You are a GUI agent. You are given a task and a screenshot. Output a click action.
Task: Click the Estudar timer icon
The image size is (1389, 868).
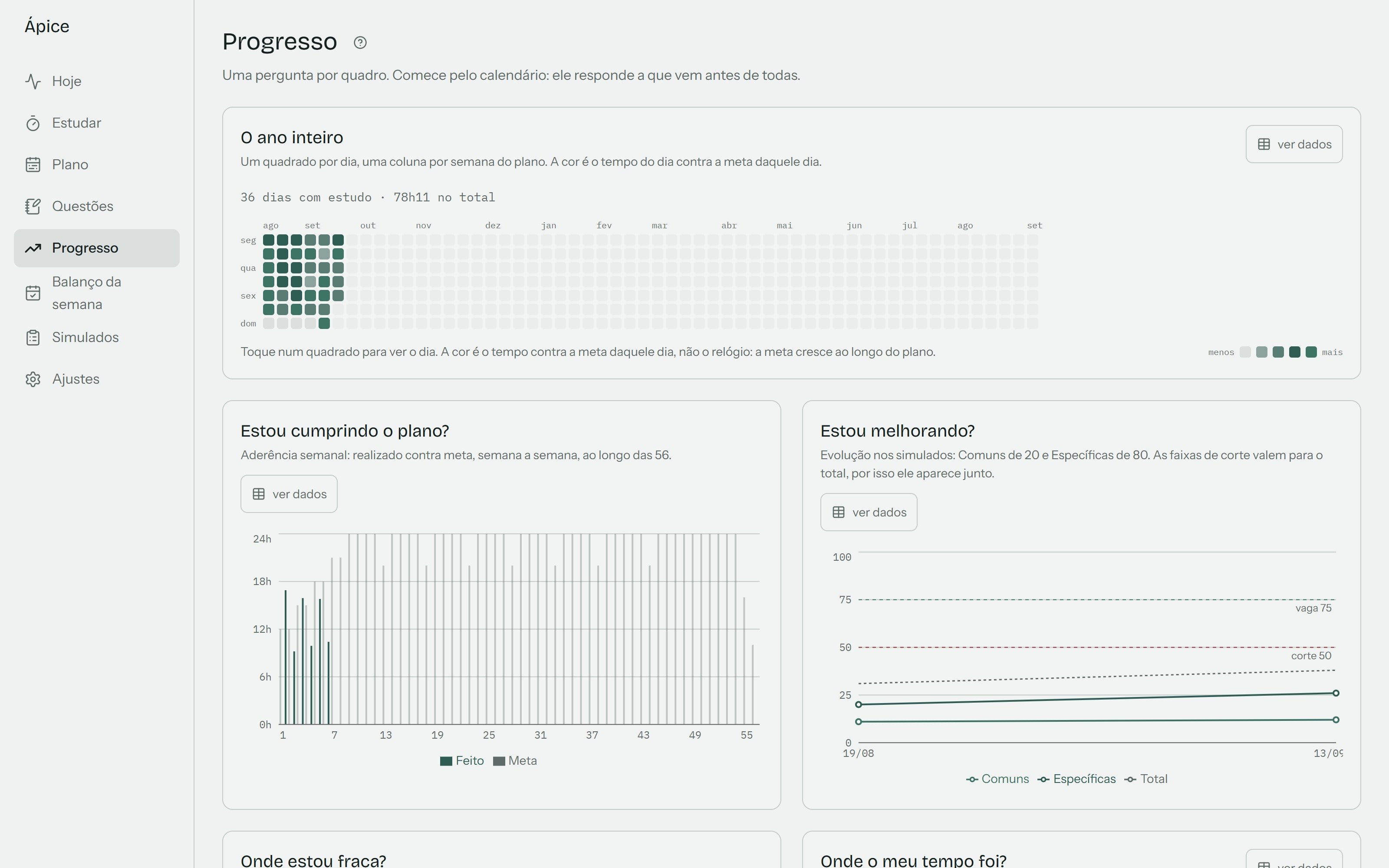33,123
